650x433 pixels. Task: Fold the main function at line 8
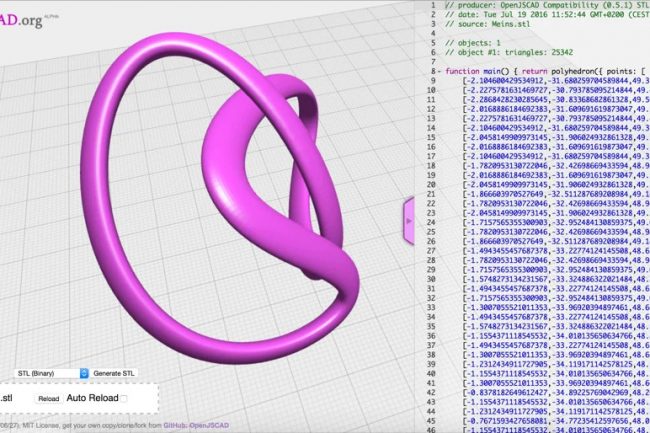coord(437,73)
